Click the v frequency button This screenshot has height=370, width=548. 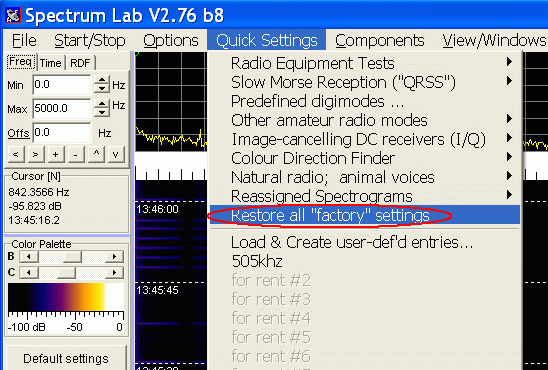coord(116,154)
